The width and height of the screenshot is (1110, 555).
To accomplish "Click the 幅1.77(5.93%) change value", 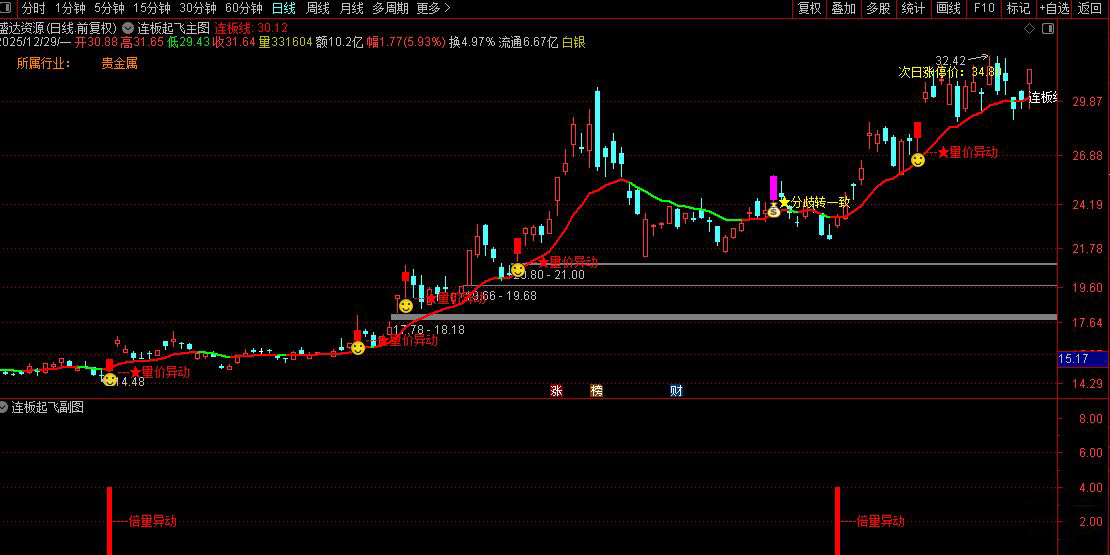I will (406, 42).
